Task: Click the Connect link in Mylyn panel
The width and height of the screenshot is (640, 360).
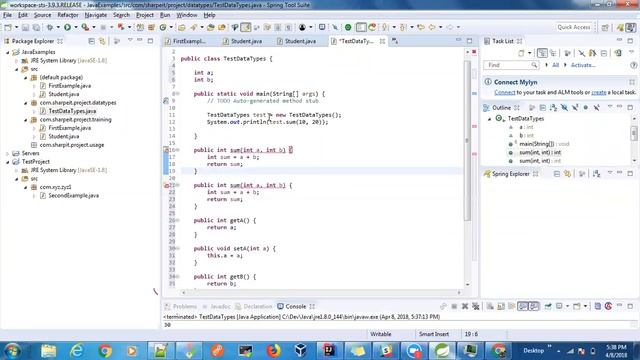Action: tap(505, 93)
